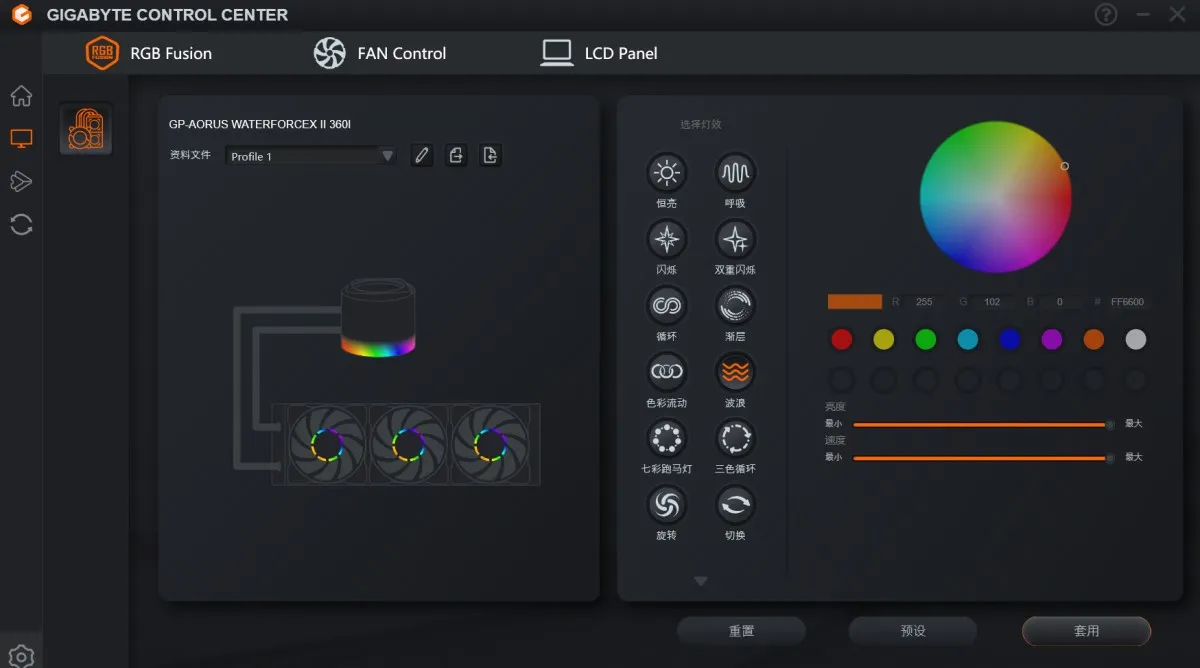1200x668 pixels.
Task: Click the 重置 reset button
Action: click(741, 631)
